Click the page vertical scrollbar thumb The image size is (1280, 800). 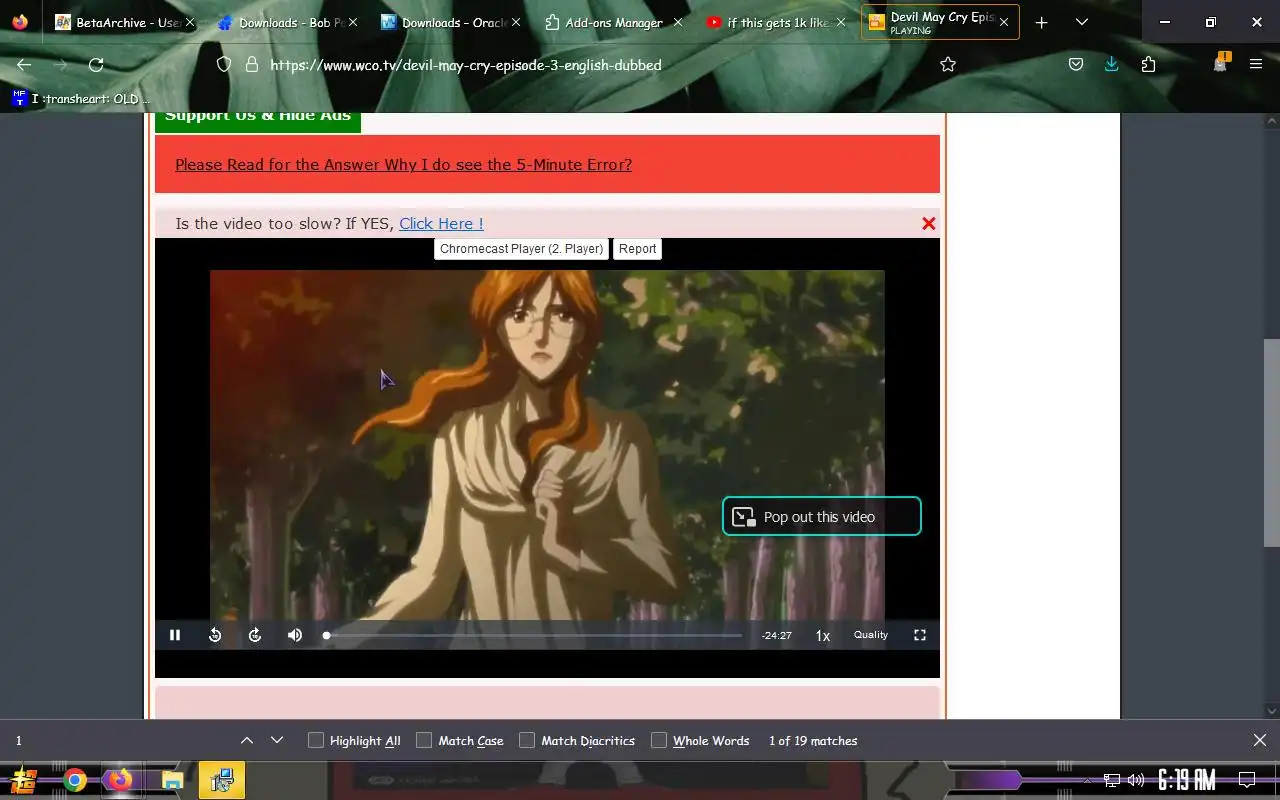pyautogui.click(x=1272, y=443)
